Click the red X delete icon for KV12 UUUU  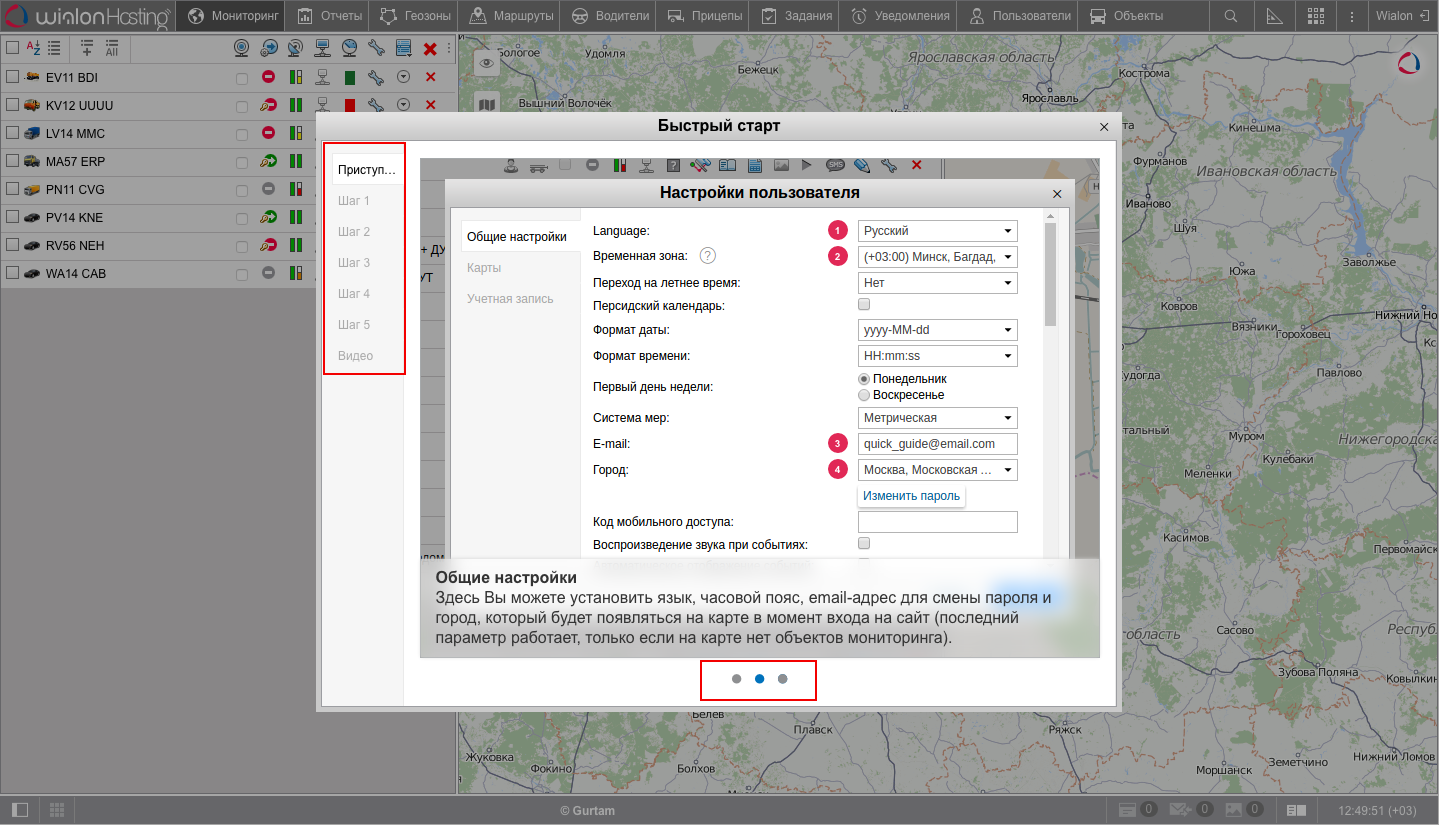coord(430,105)
